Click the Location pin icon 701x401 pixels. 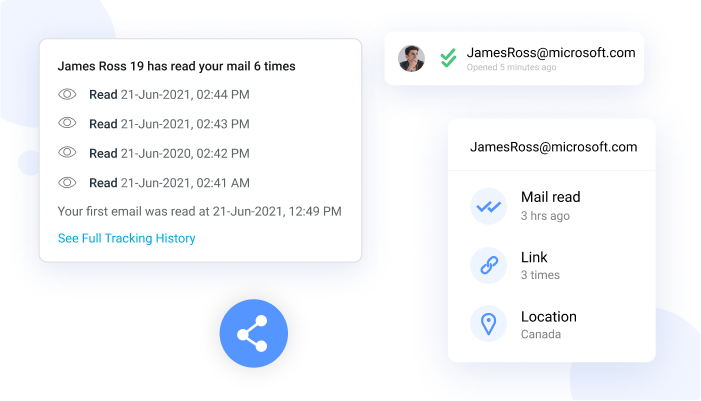click(489, 324)
